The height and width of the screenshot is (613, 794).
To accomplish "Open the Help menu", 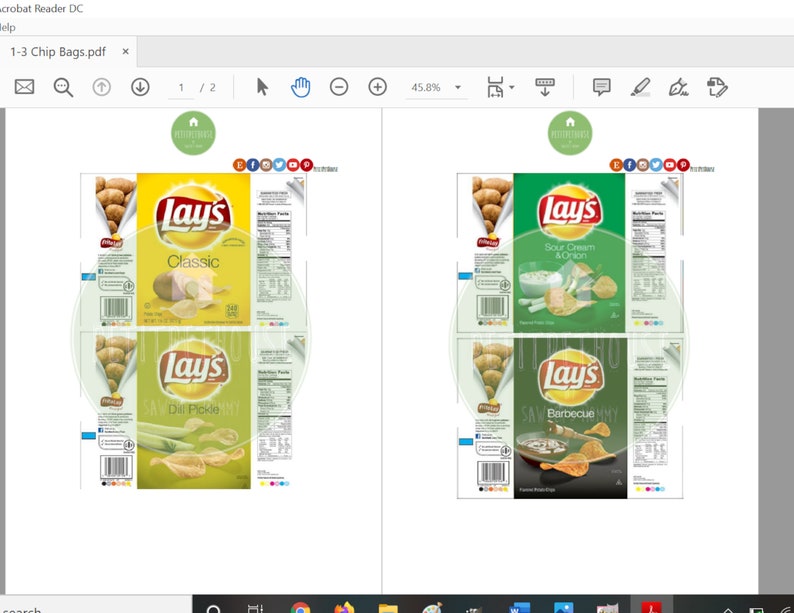I will 7,27.
